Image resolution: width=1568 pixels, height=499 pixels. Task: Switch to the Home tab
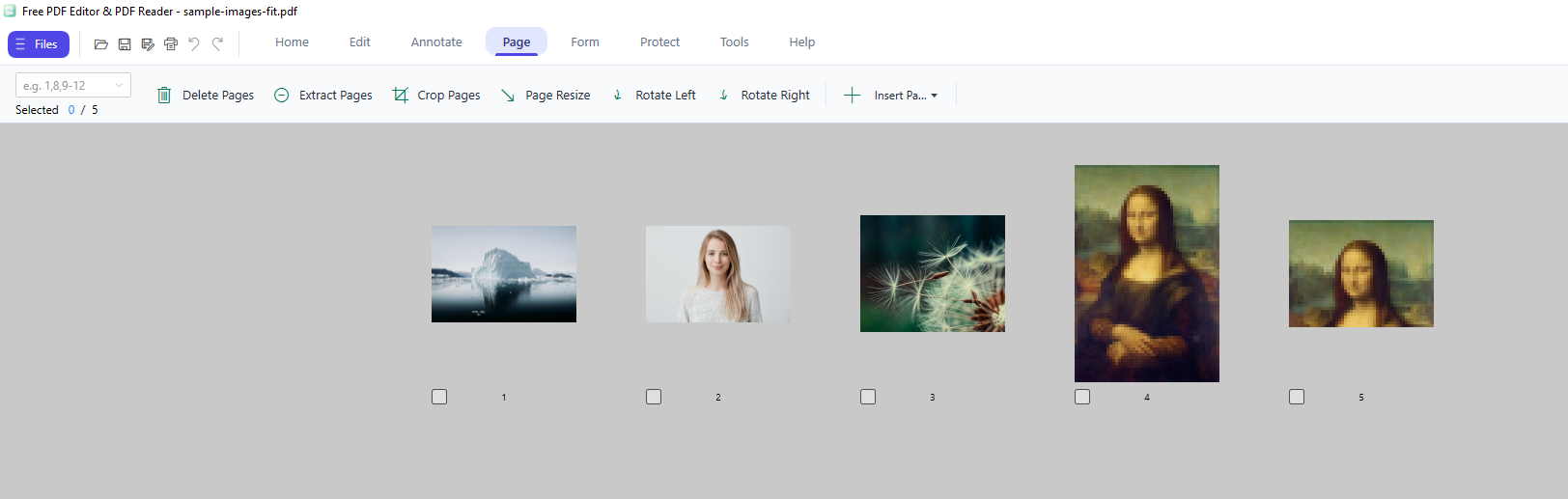(292, 42)
